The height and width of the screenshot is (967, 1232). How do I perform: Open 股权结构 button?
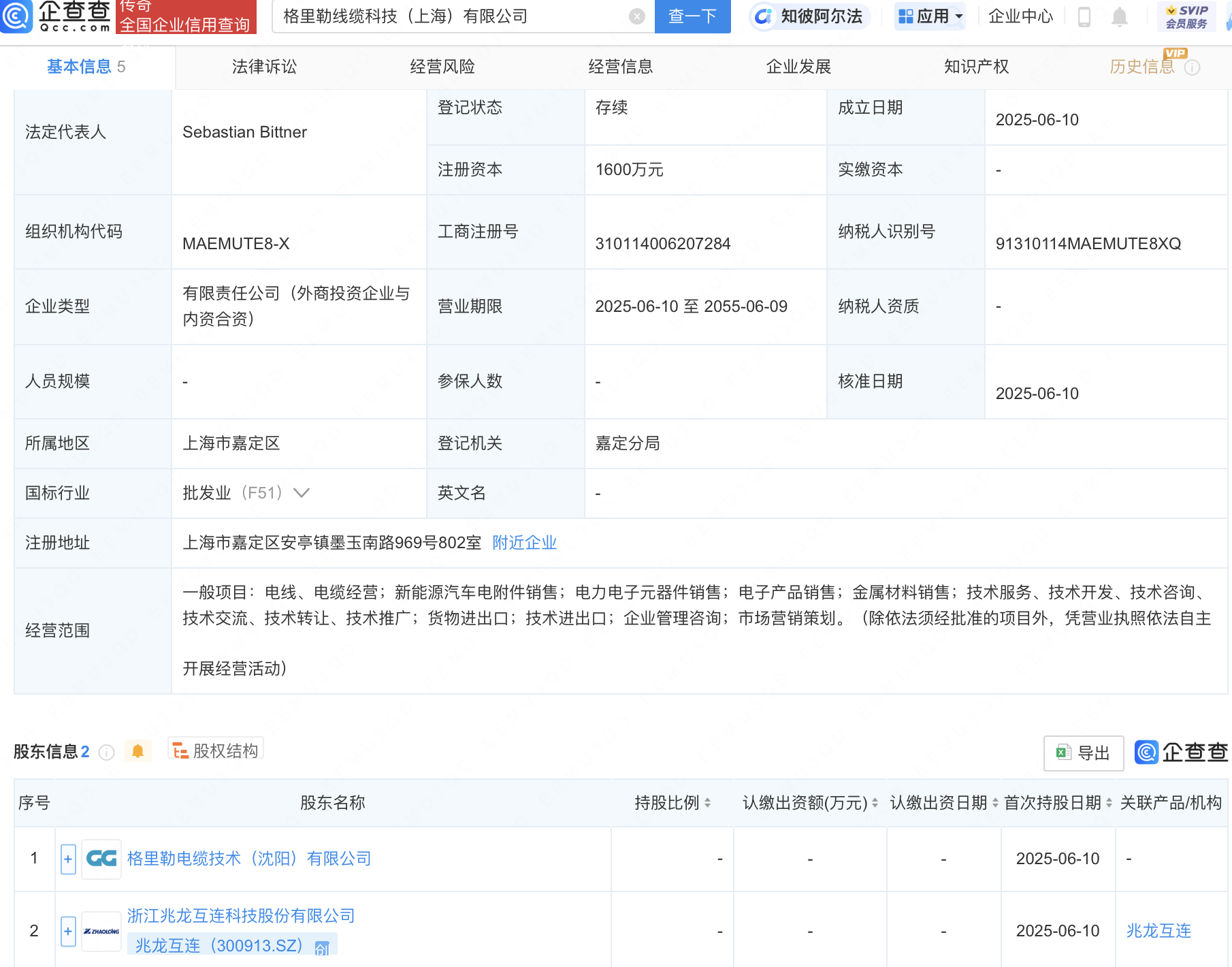[215, 750]
